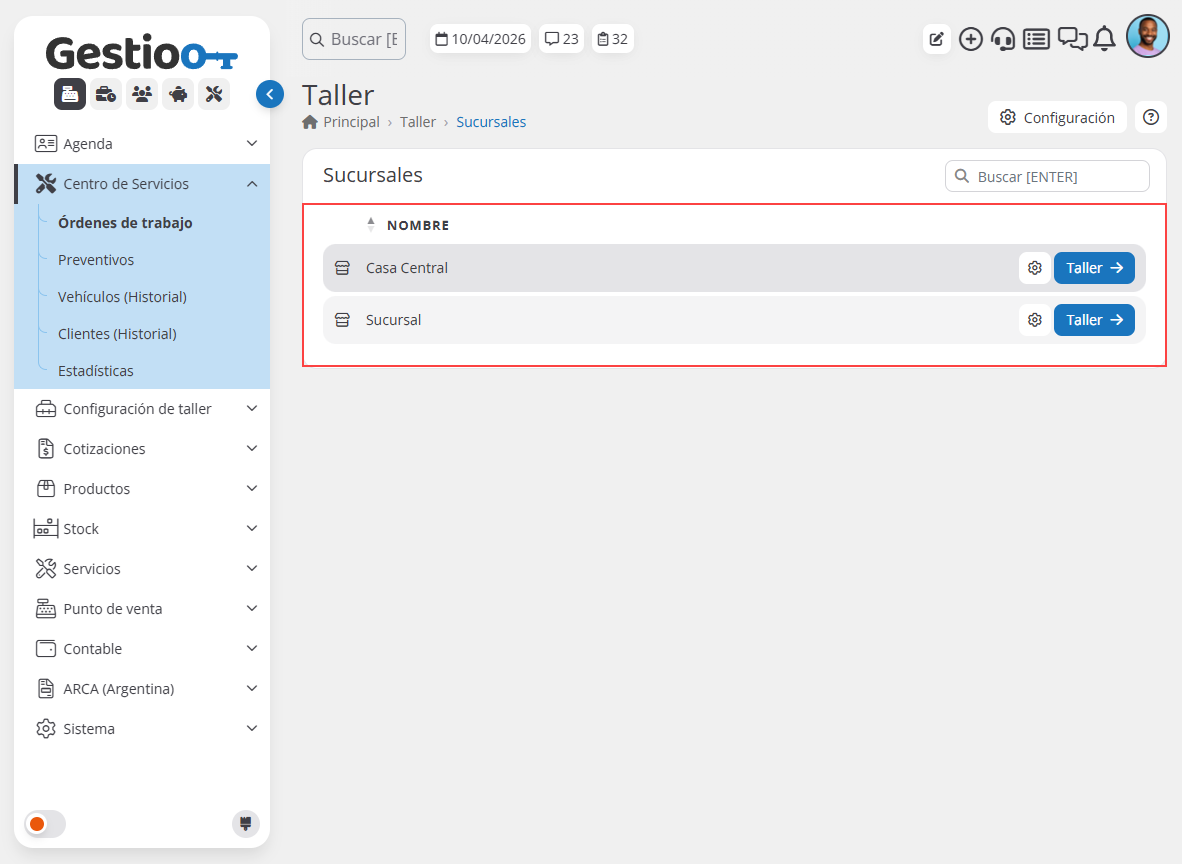Click the question mark help icon
This screenshot has height=864, width=1182.
pyautogui.click(x=1150, y=117)
